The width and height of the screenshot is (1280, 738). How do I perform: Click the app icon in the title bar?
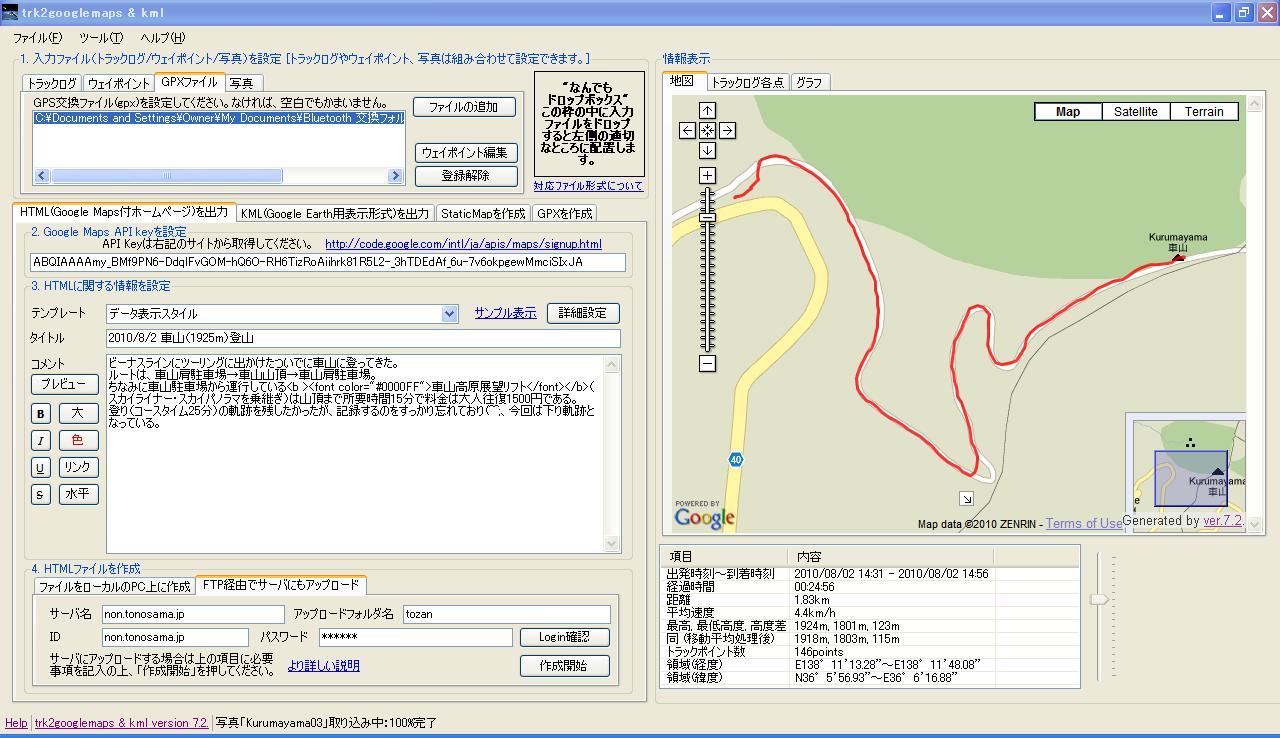(10, 12)
